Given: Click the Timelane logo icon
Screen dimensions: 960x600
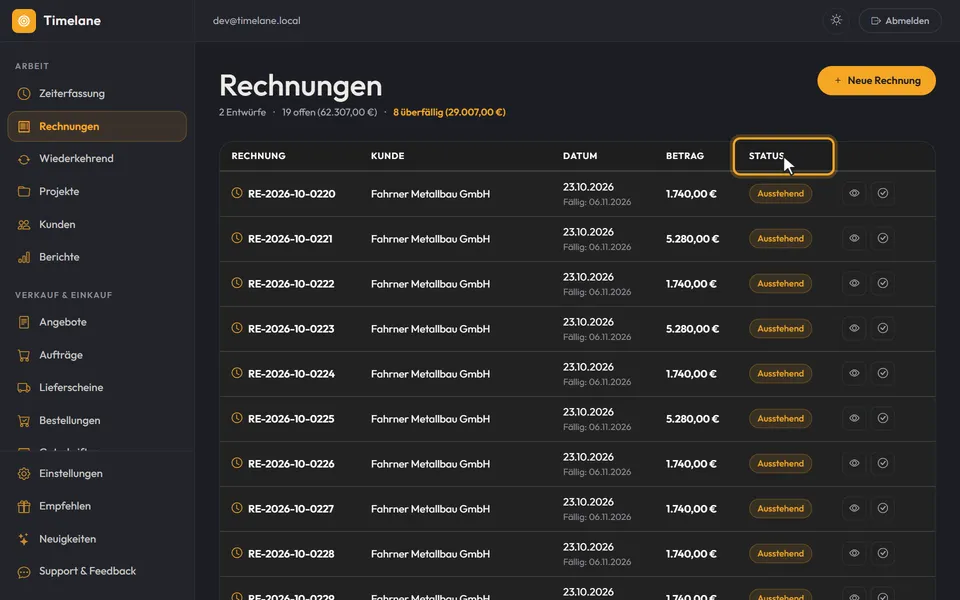Looking at the screenshot, I should [24, 21].
